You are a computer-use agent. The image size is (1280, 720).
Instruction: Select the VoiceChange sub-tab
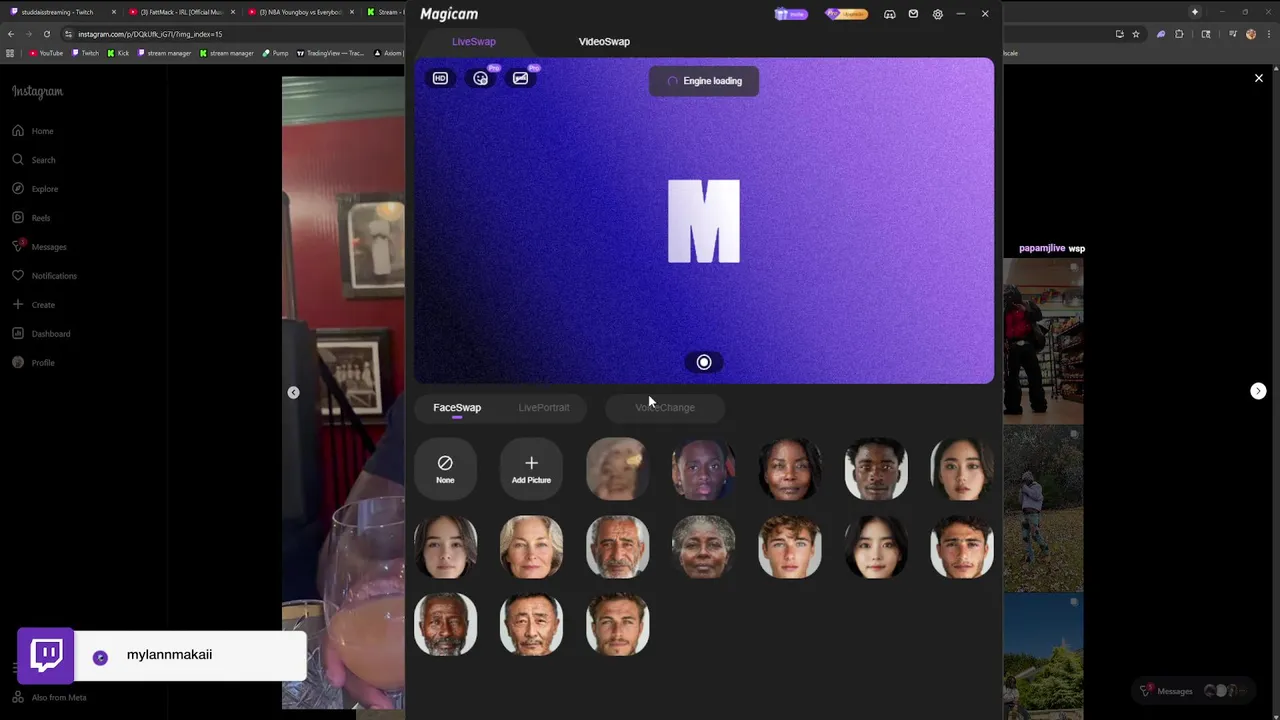pos(665,407)
